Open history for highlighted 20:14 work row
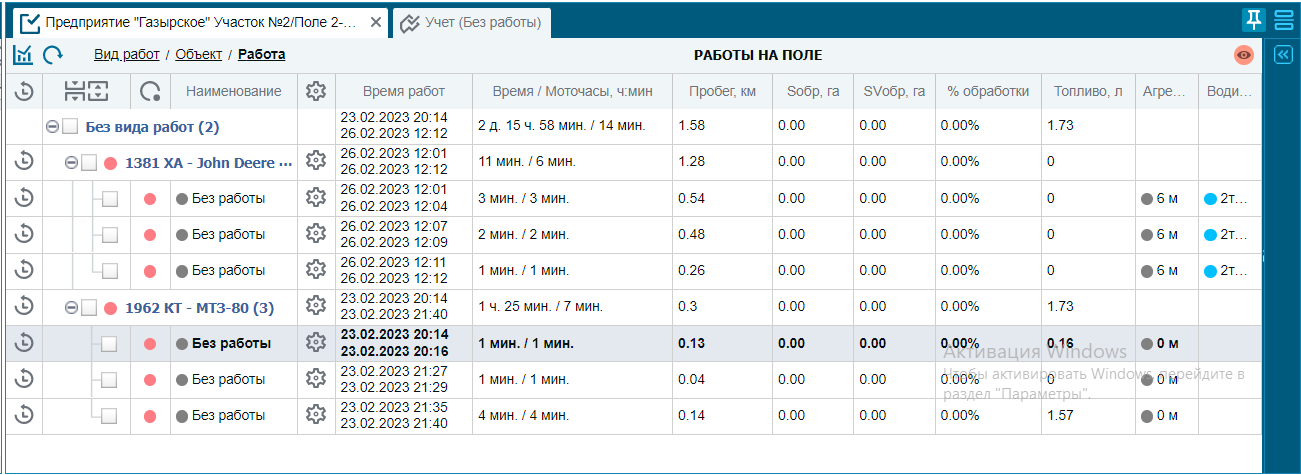 [x=24, y=342]
